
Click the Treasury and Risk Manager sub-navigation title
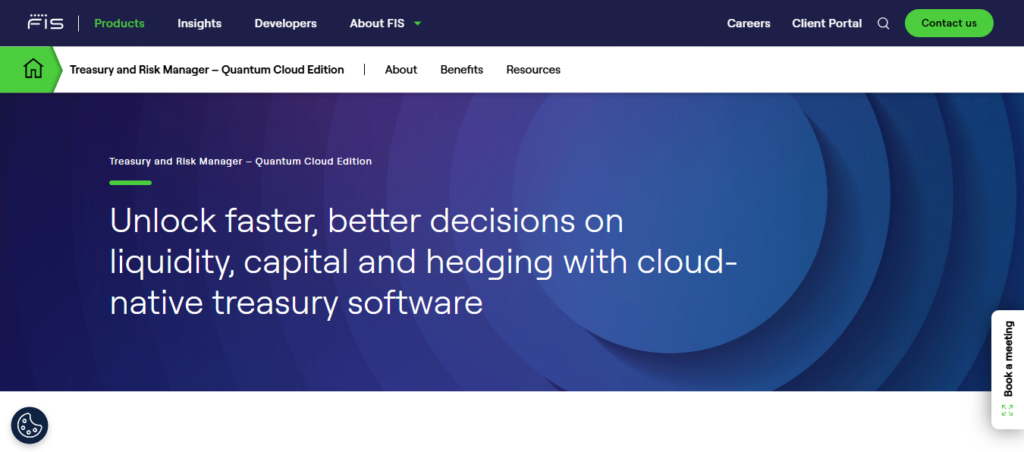[x=206, y=70]
